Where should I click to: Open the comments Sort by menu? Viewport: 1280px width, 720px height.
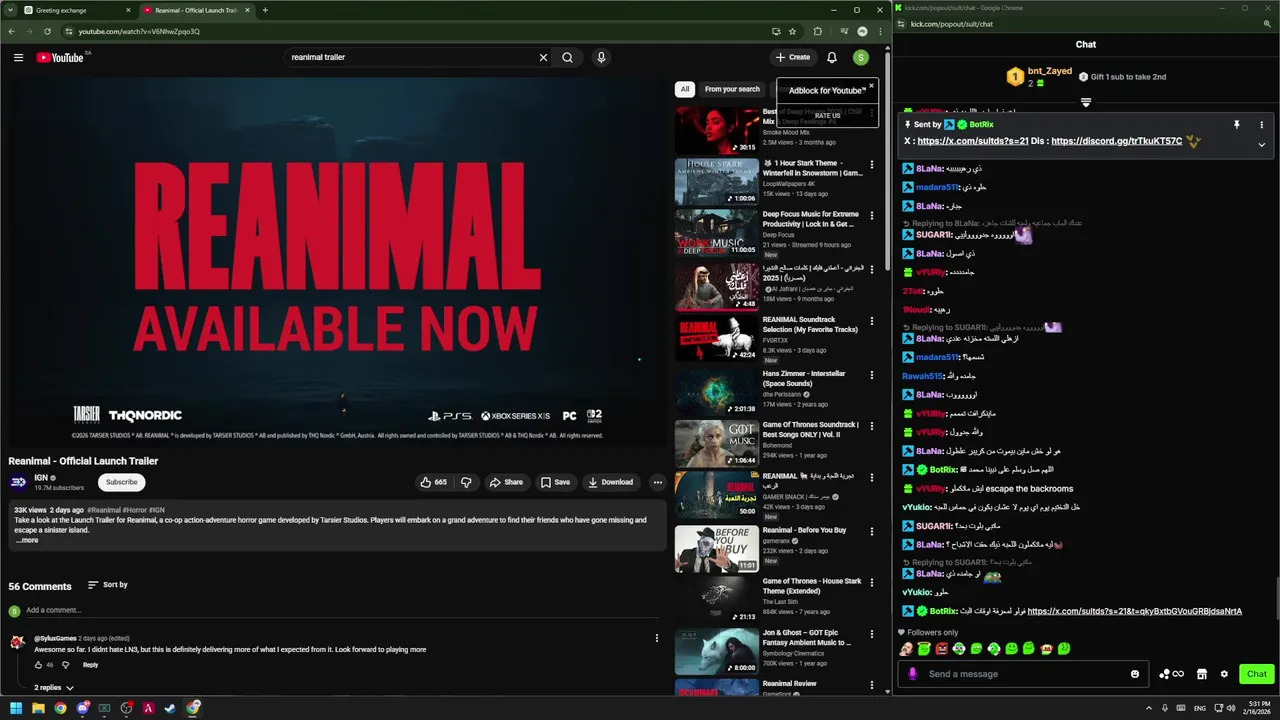coord(108,585)
